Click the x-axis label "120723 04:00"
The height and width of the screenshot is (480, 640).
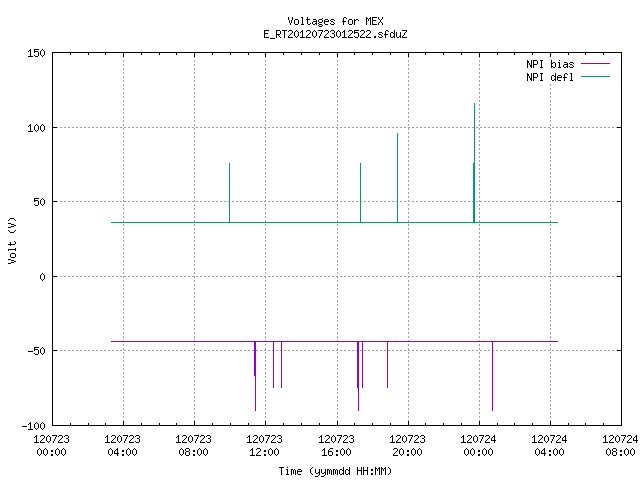pos(122,446)
